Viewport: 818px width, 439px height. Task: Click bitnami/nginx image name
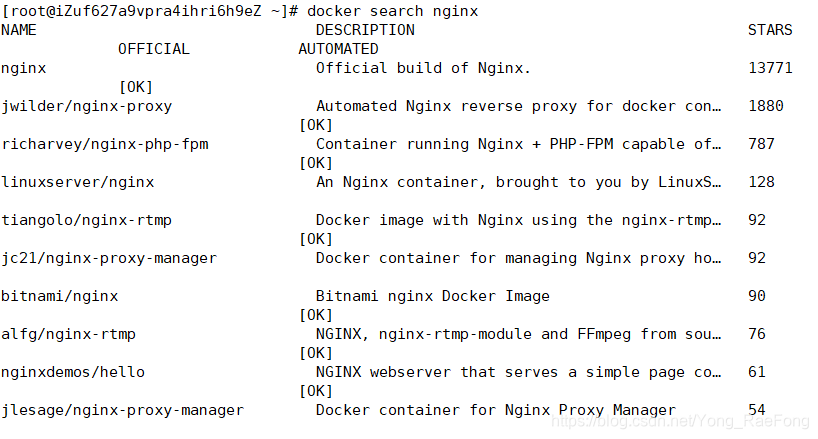59,297
